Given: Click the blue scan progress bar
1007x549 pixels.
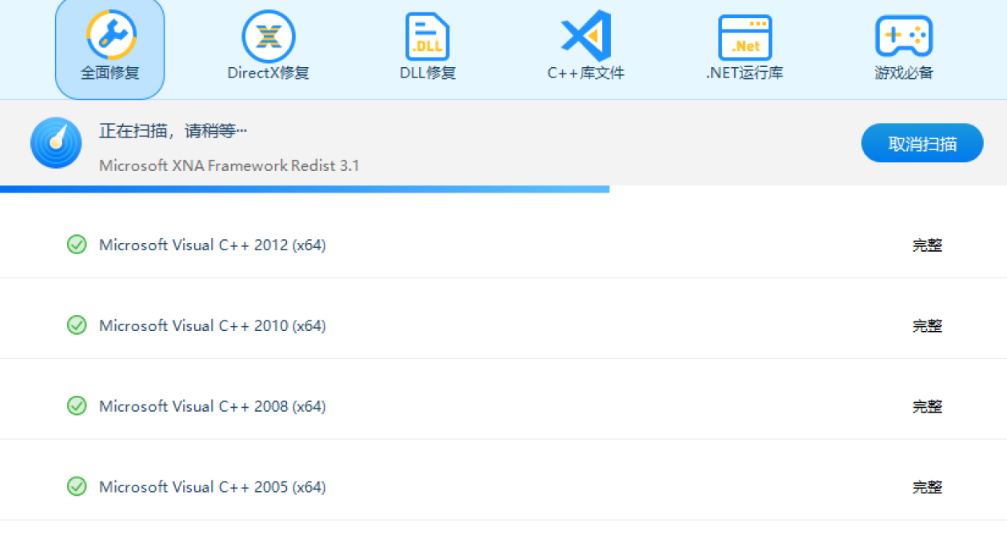Looking at the screenshot, I should click(x=304, y=189).
